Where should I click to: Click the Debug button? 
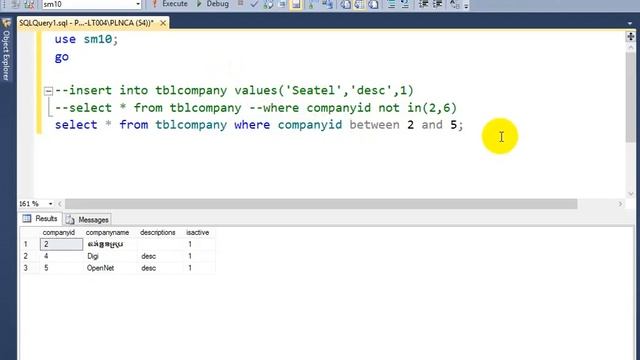click(x=212, y=4)
